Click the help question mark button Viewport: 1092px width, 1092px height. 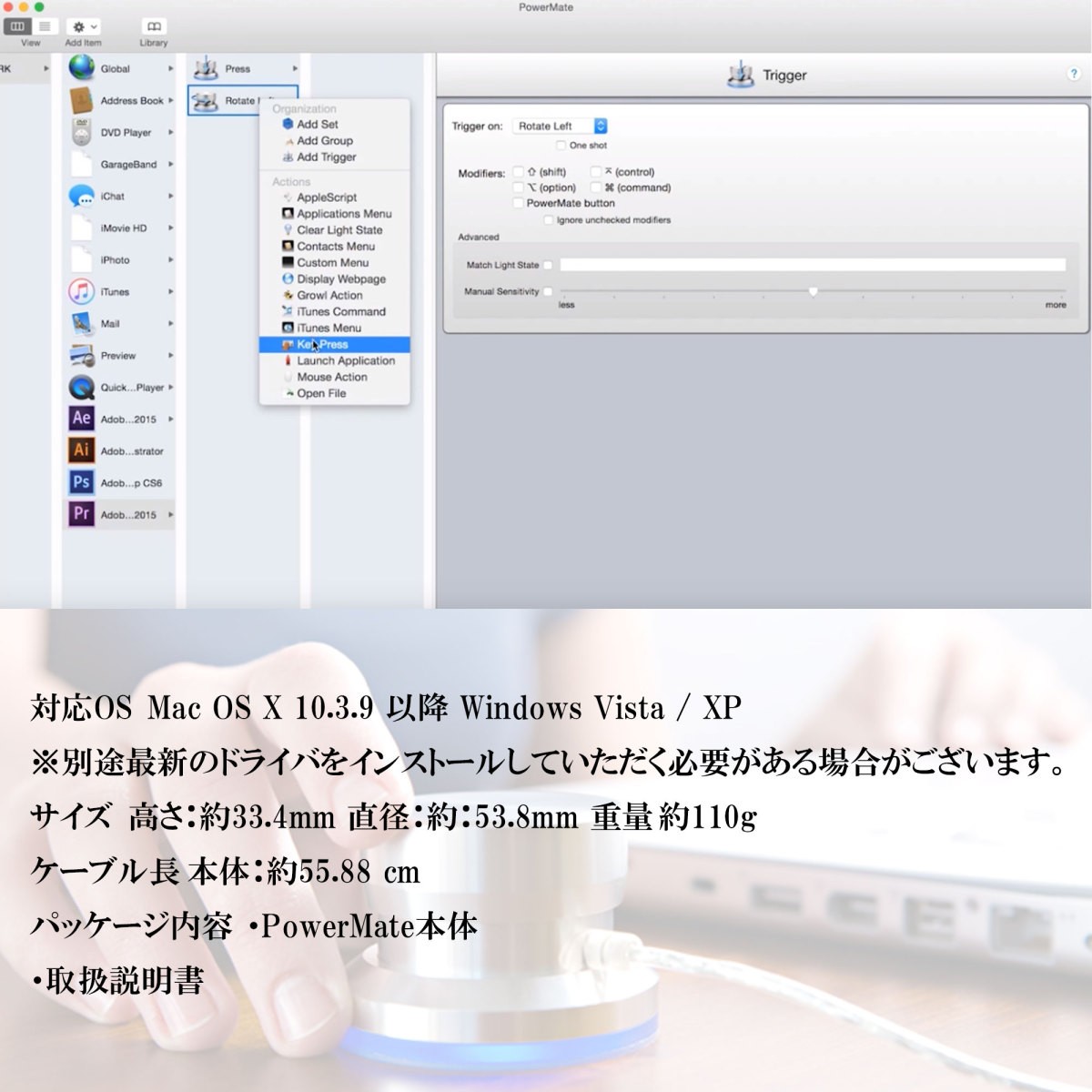(1074, 75)
